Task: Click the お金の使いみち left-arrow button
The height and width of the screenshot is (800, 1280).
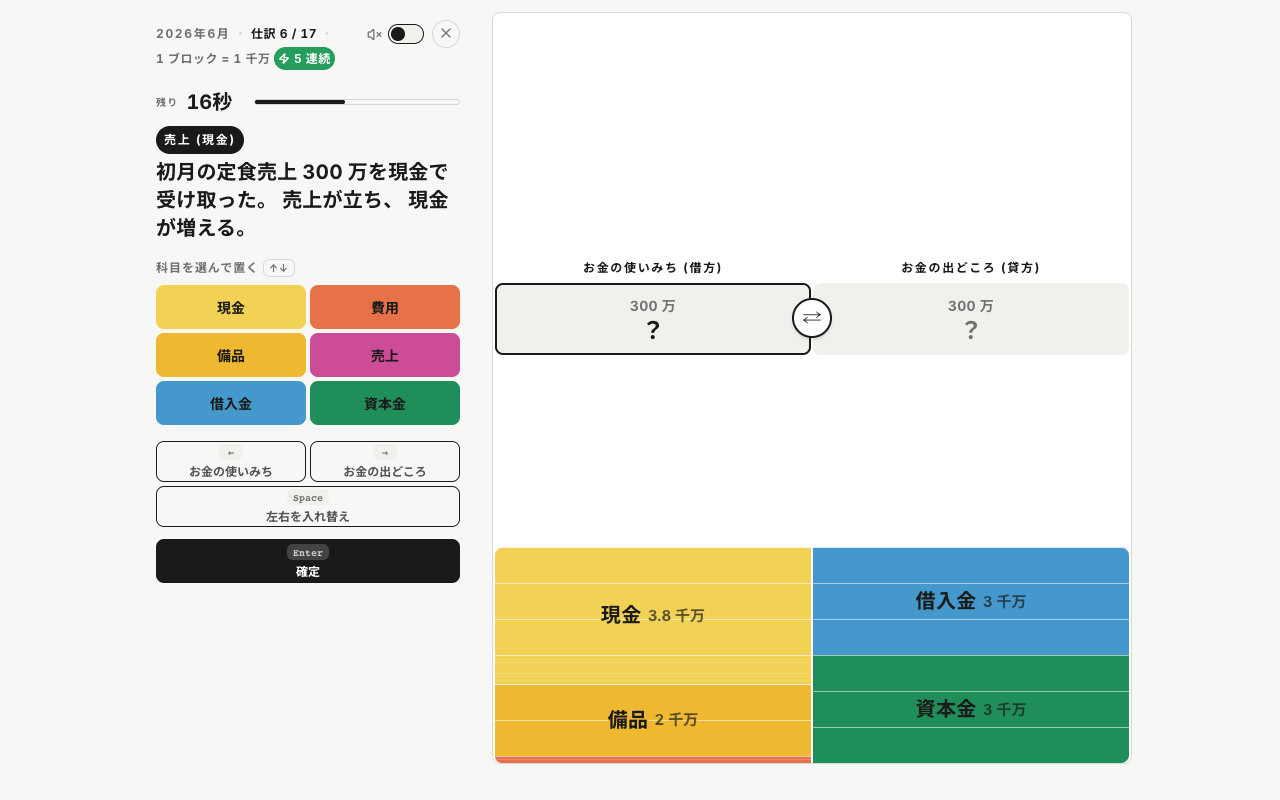Action: click(x=231, y=461)
